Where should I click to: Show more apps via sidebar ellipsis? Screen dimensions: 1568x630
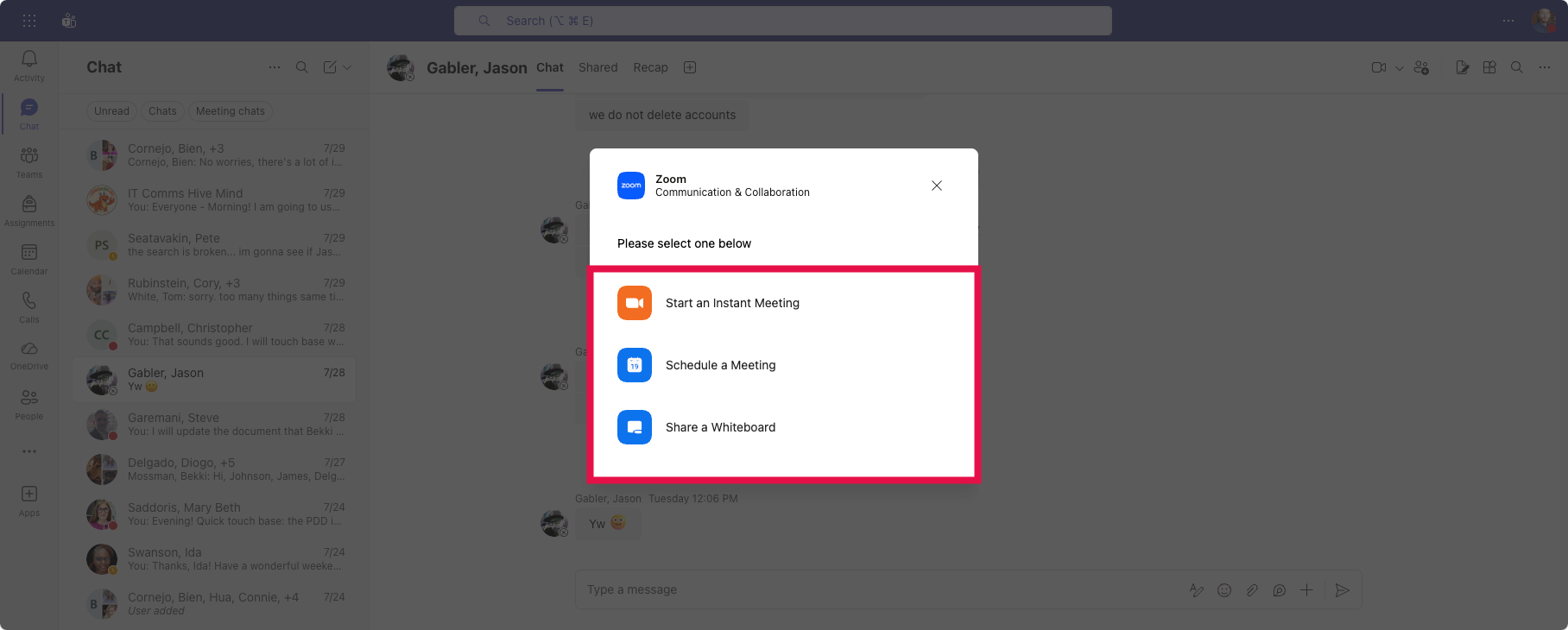click(x=29, y=451)
